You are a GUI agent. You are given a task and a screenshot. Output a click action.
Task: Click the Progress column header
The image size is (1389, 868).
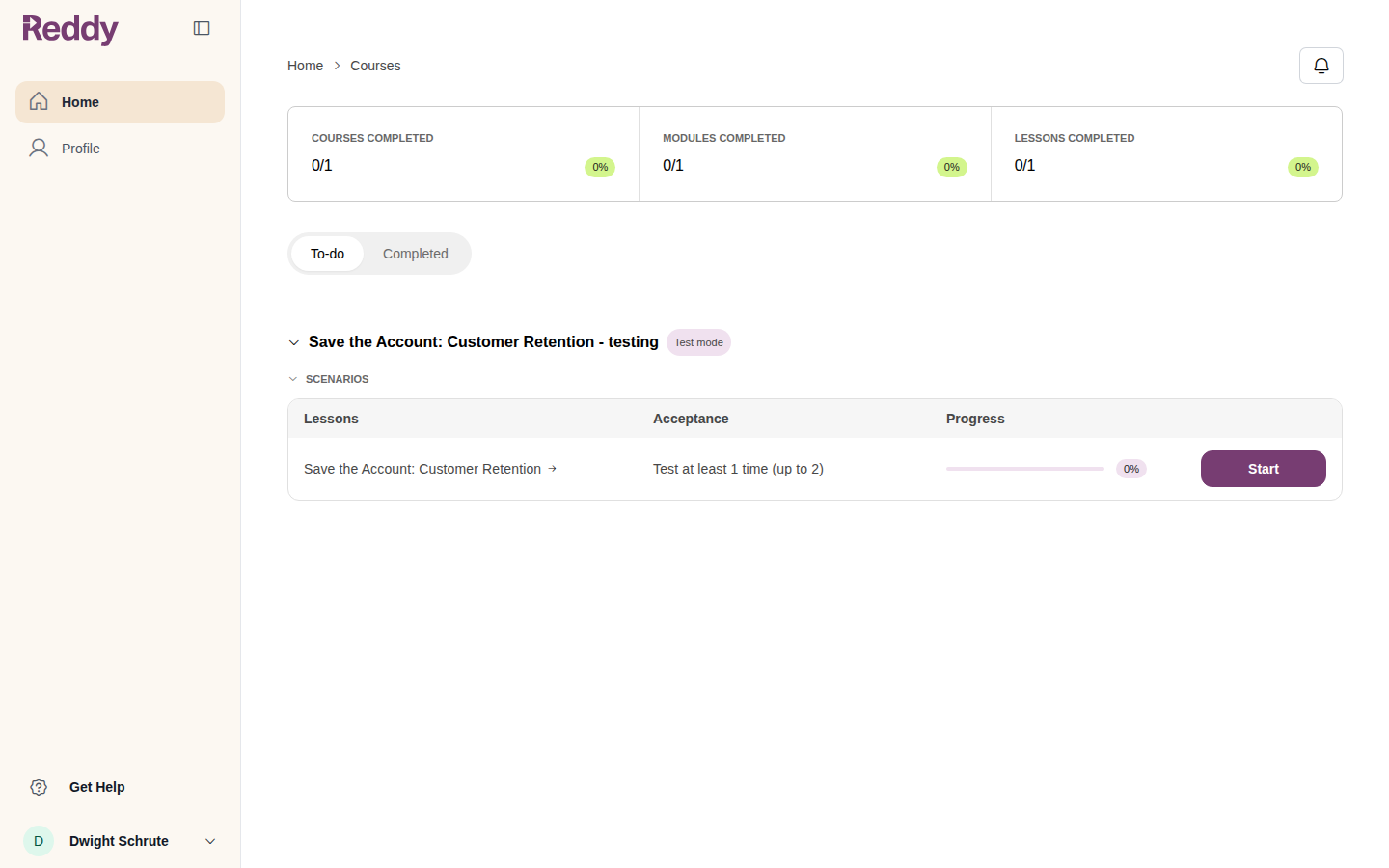point(975,419)
